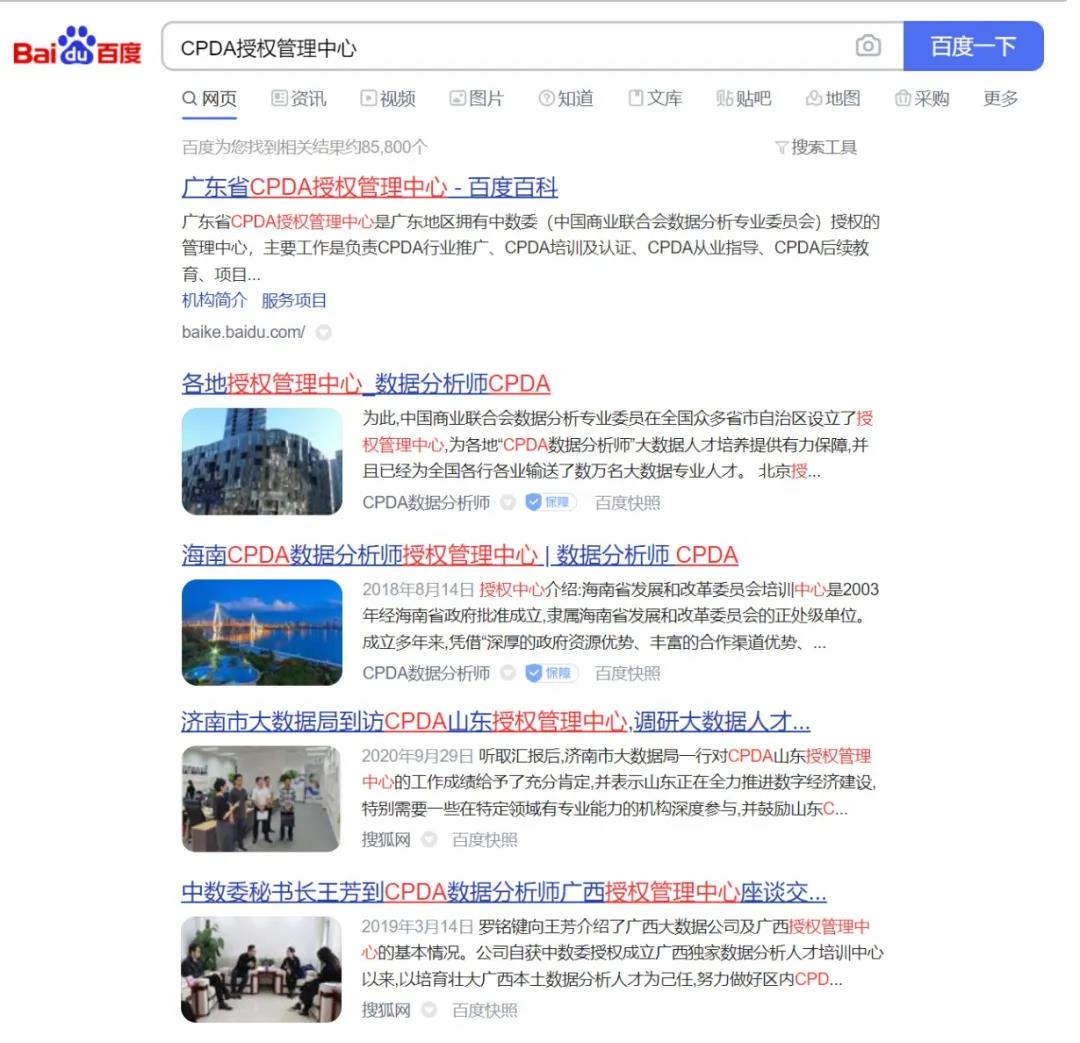Click 保障 badge in 海南CPDA result
The width and height of the screenshot is (1080, 1043).
click(550, 673)
